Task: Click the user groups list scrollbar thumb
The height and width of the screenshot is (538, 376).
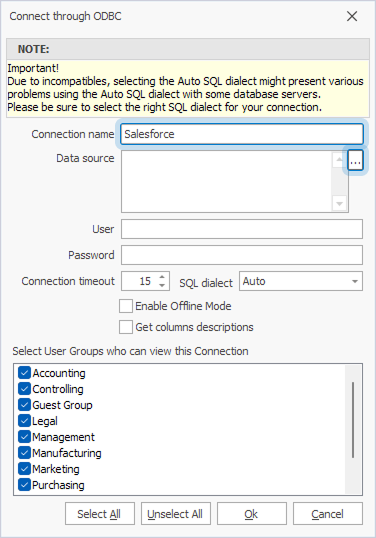Action: (x=353, y=420)
